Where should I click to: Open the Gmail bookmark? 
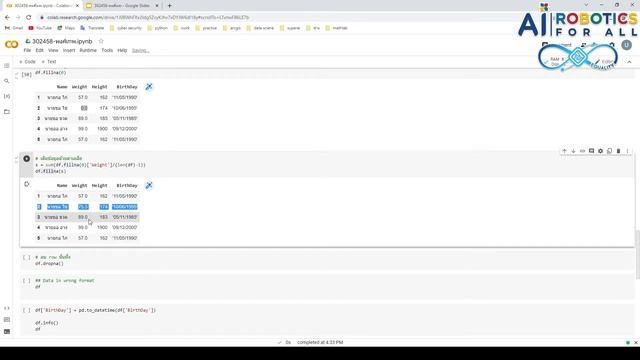pos(14,28)
